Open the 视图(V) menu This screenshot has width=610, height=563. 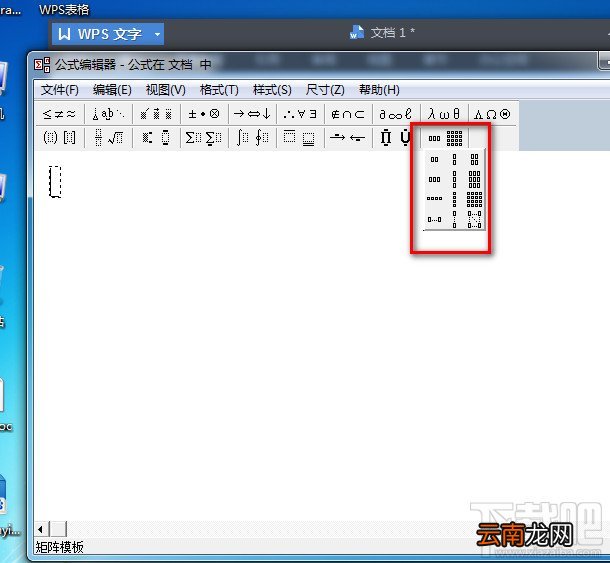pyautogui.click(x=165, y=90)
